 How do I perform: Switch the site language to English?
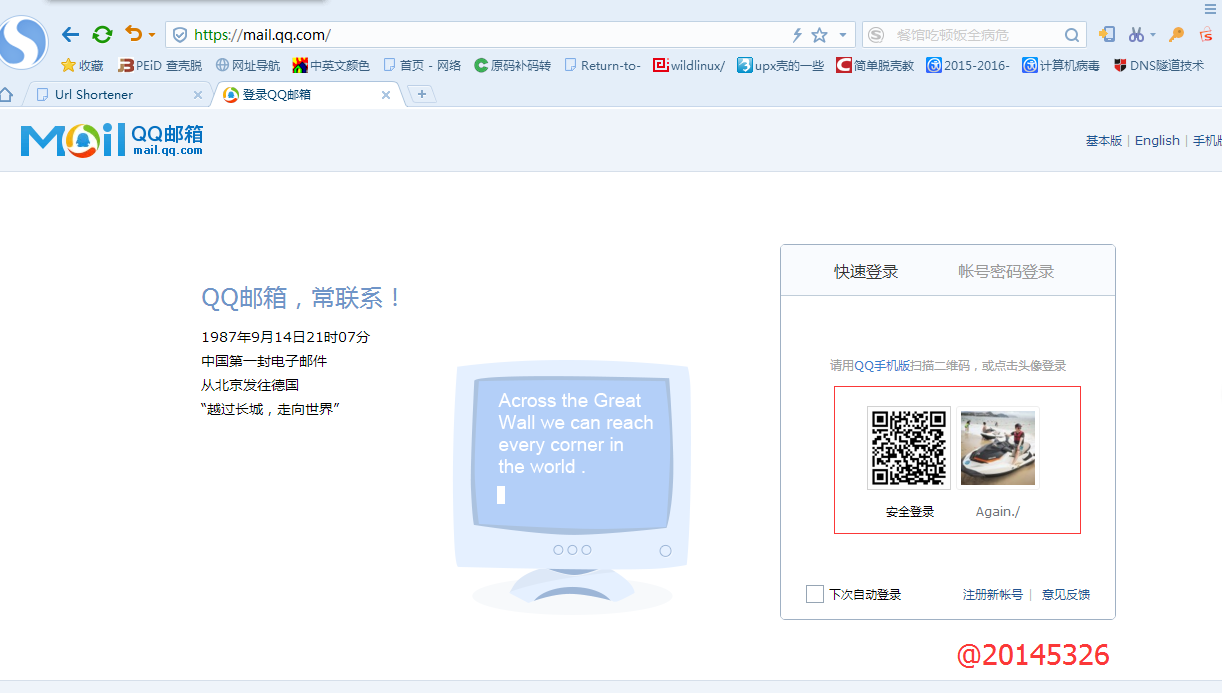point(1157,141)
